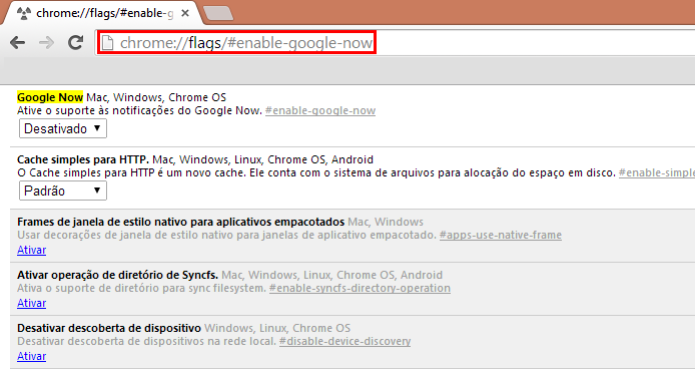695x373 pixels.
Task: Close the chrome://flags tab
Action: pos(185,13)
